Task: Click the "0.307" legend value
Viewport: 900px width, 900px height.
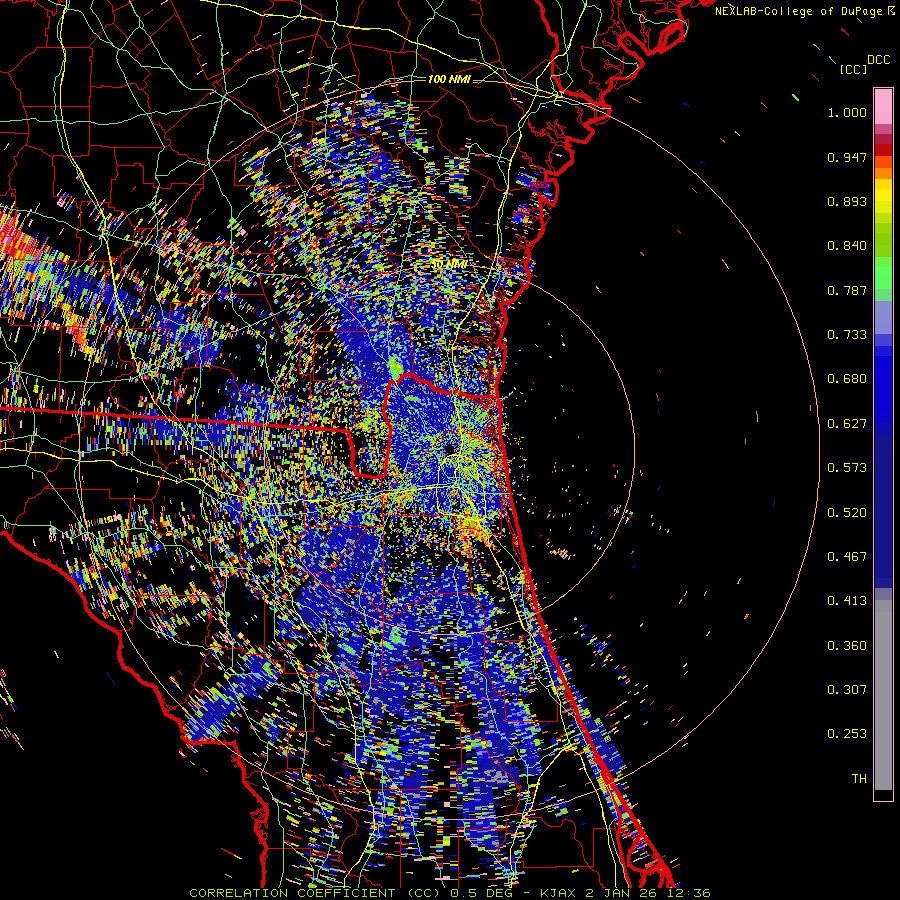Action: (847, 690)
